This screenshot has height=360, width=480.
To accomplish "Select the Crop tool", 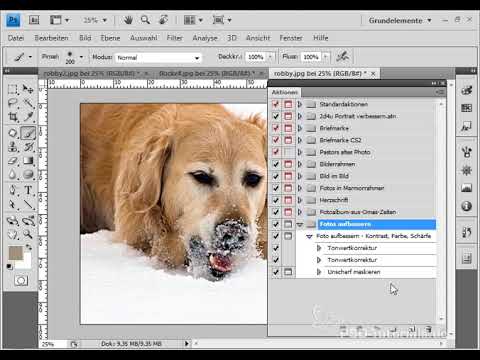I will click(x=13, y=117).
